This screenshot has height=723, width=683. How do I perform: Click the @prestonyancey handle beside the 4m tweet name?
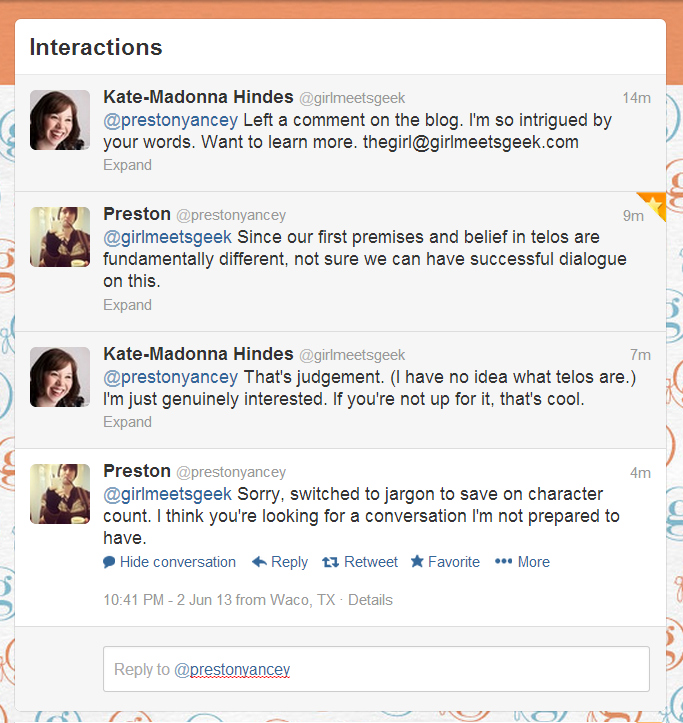[231, 472]
